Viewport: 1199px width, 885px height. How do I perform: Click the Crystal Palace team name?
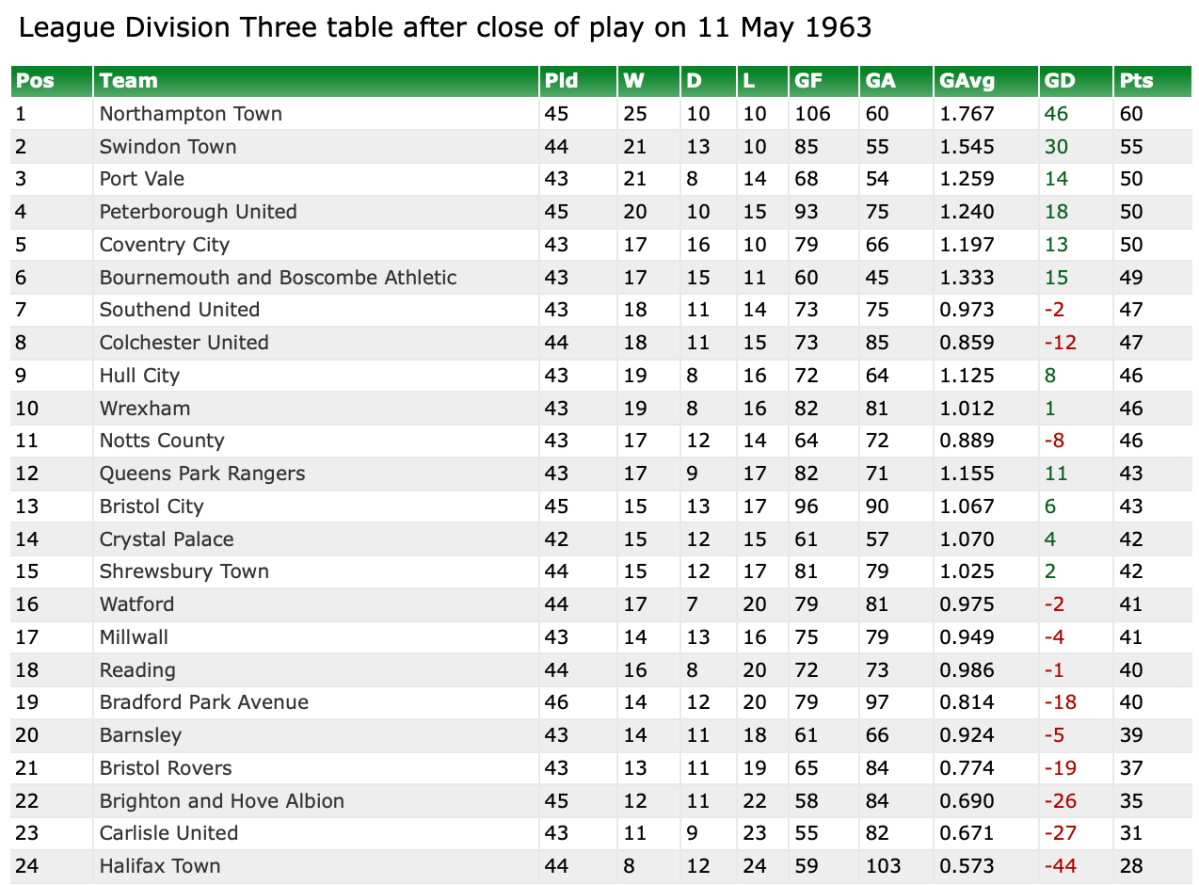(x=166, y=539)
